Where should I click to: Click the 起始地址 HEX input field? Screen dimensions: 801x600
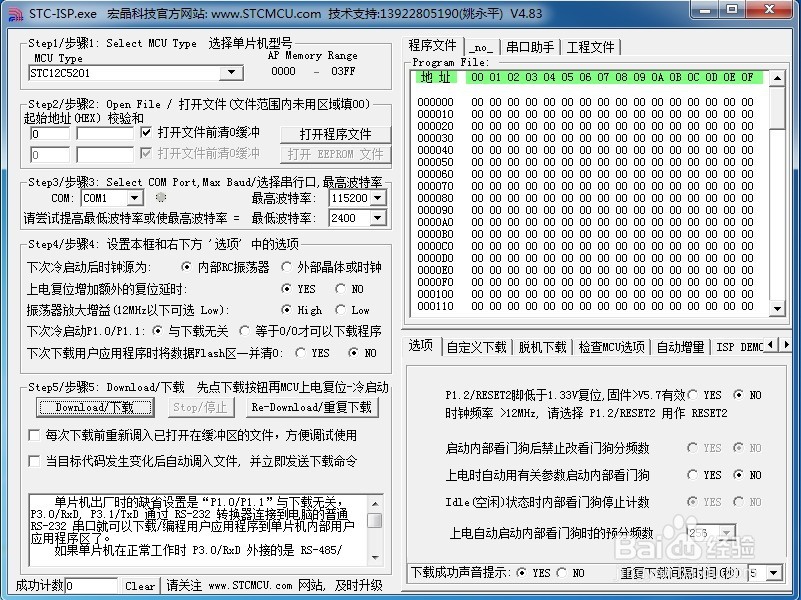[48, 133]
